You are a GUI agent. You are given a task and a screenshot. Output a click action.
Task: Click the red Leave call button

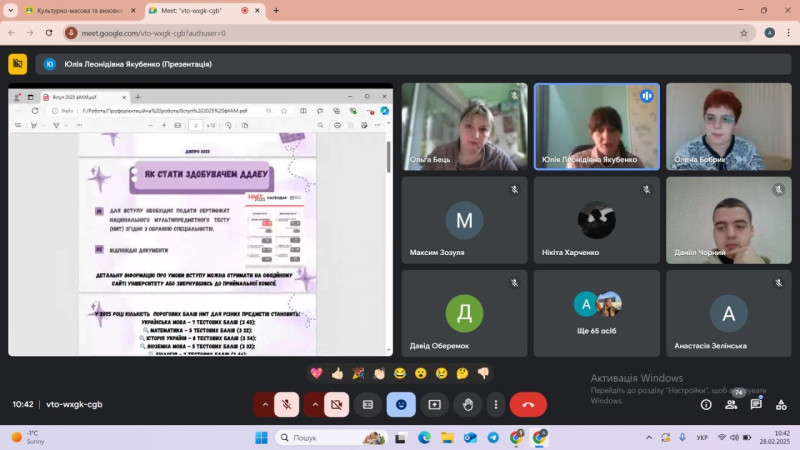[x=528, y=404]
